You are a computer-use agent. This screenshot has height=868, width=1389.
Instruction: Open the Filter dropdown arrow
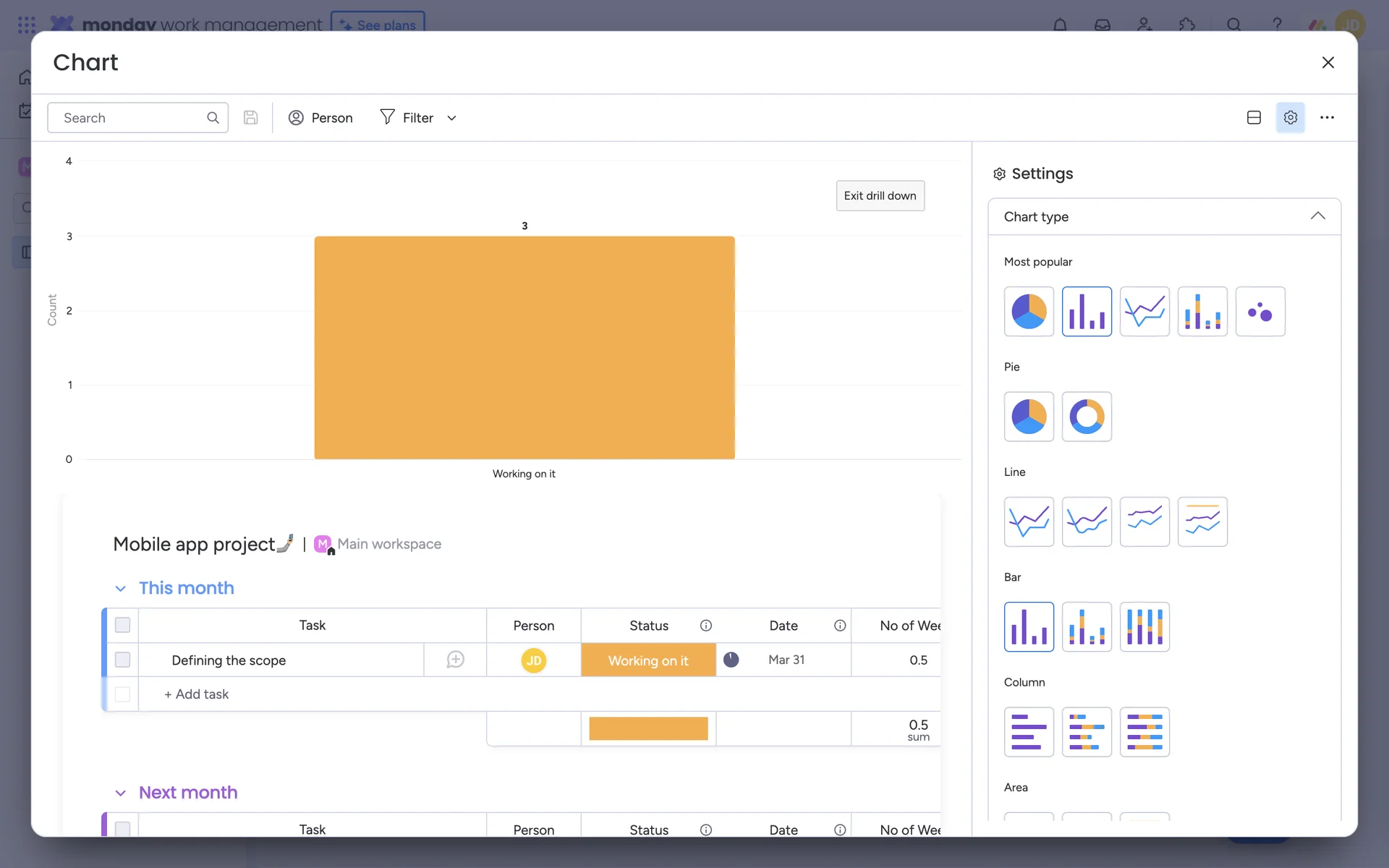pos(452,118)
